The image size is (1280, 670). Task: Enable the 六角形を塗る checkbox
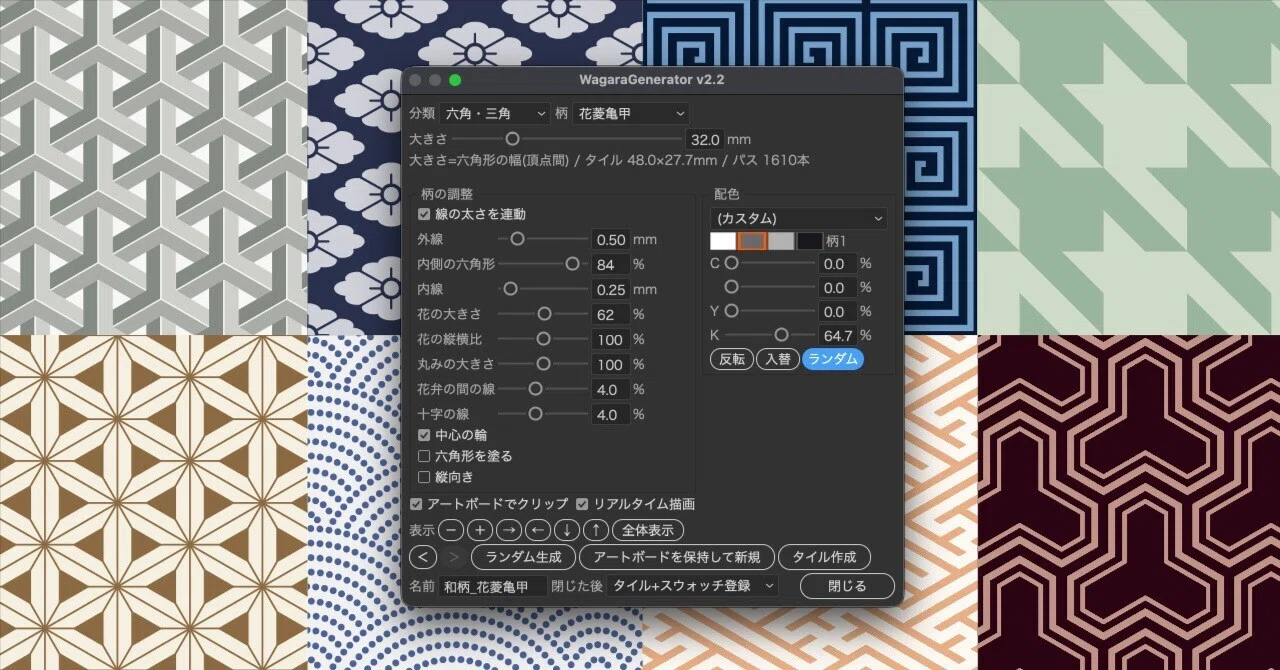[424, 456]
